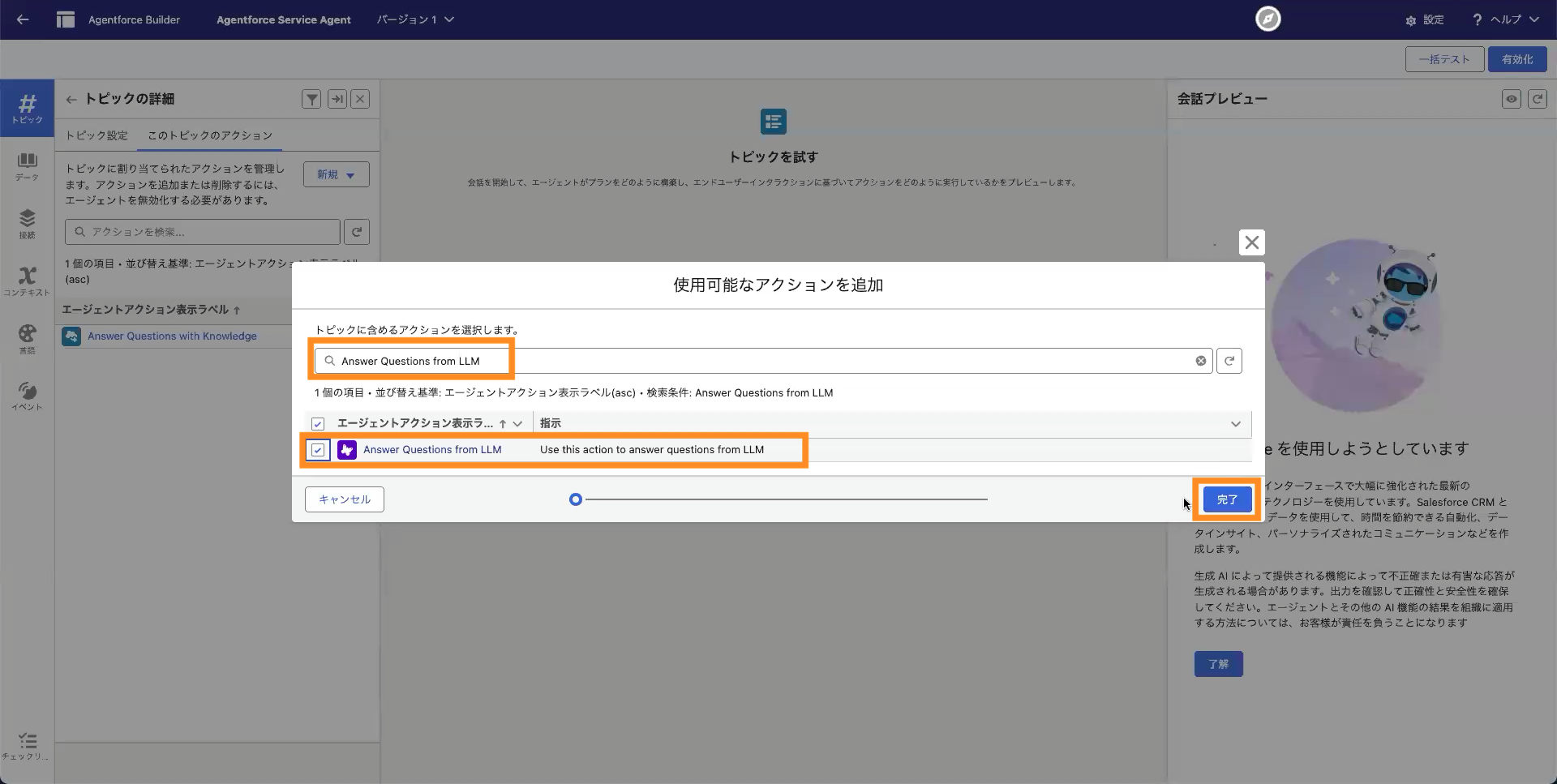Expand the バージョン 1 version dropdown
This screenshot has width=1557, height=784.
tap(415, 19)
